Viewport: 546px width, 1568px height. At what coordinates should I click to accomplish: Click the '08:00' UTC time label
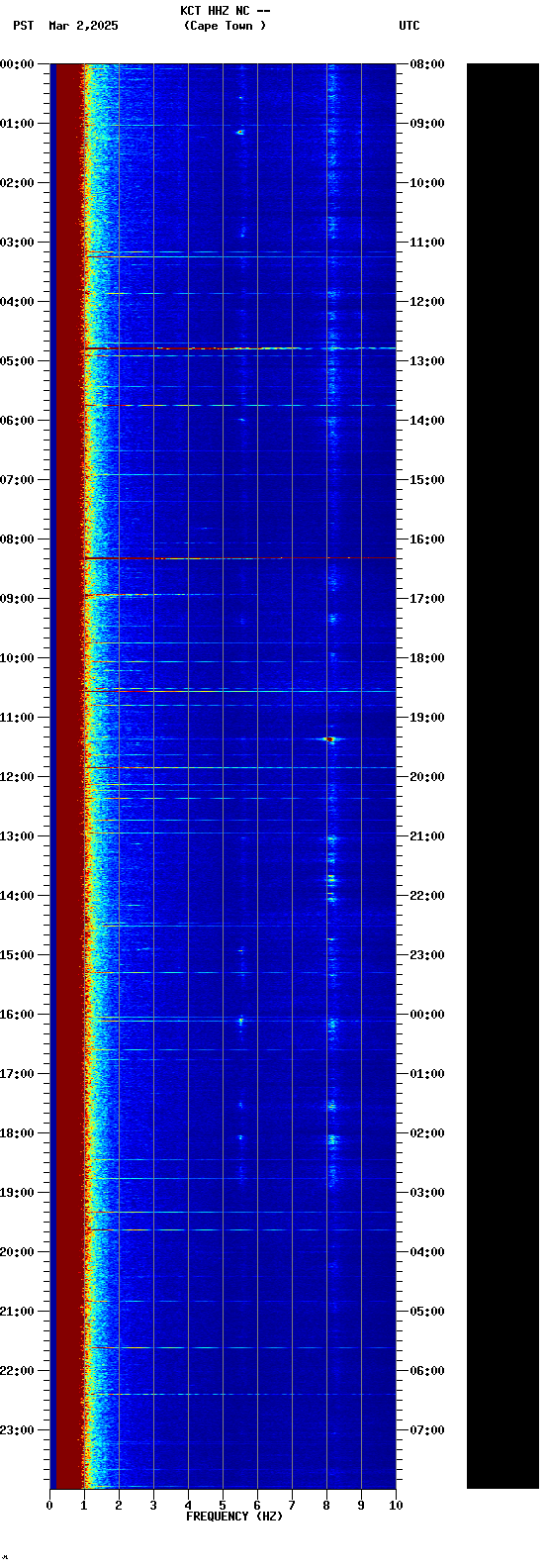coord(427,64)
